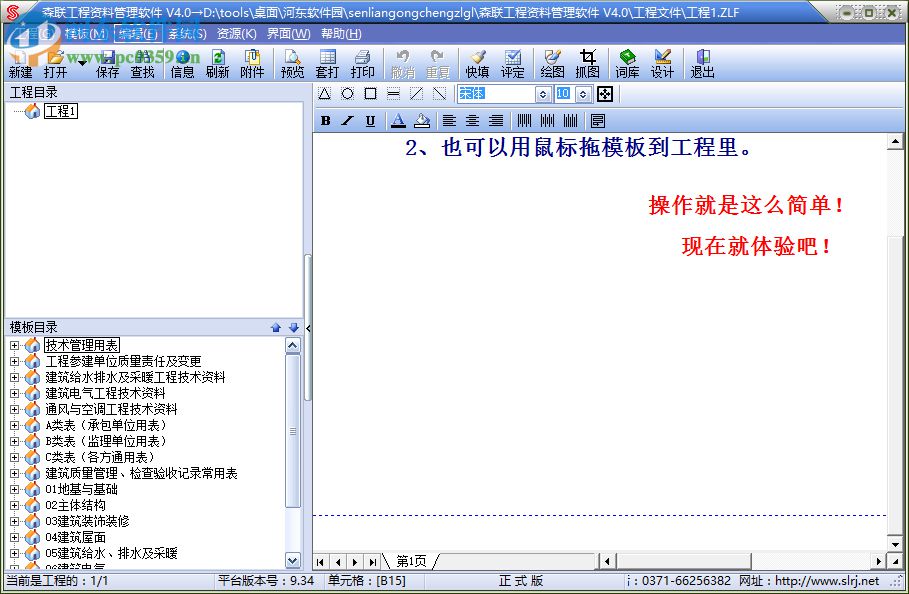Open the 附件 attachments tool
This screenshot has height=594, width=909.
253,62
